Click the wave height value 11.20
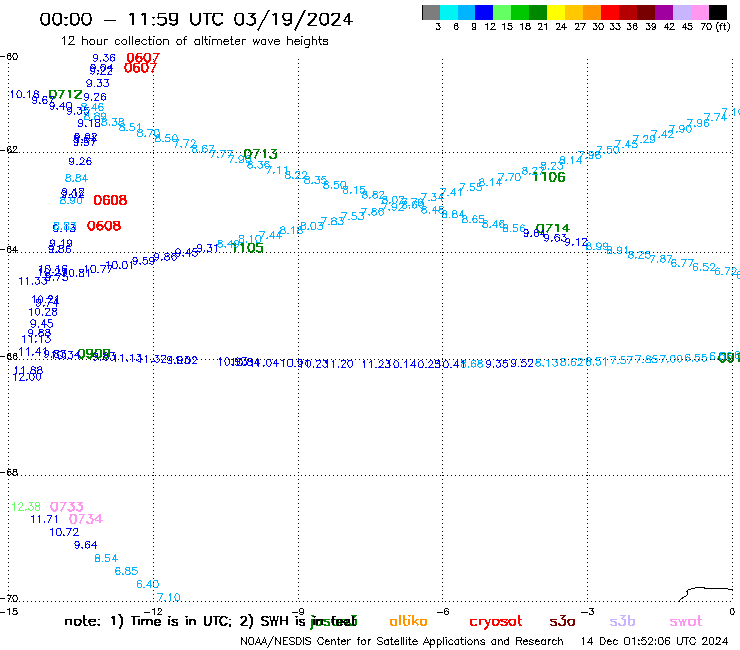The image size is (740, 650). (339, 364)
